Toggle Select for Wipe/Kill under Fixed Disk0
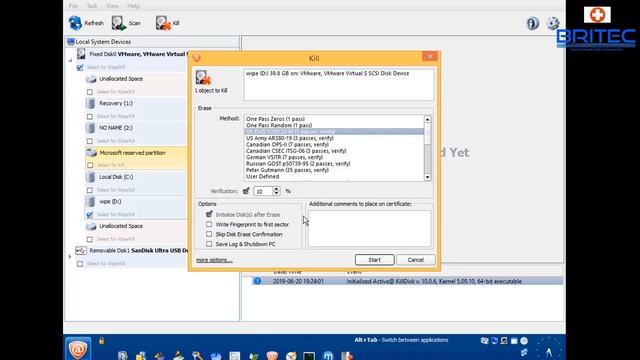This screenshot has width=640, height=360. (x=80, y=67)
